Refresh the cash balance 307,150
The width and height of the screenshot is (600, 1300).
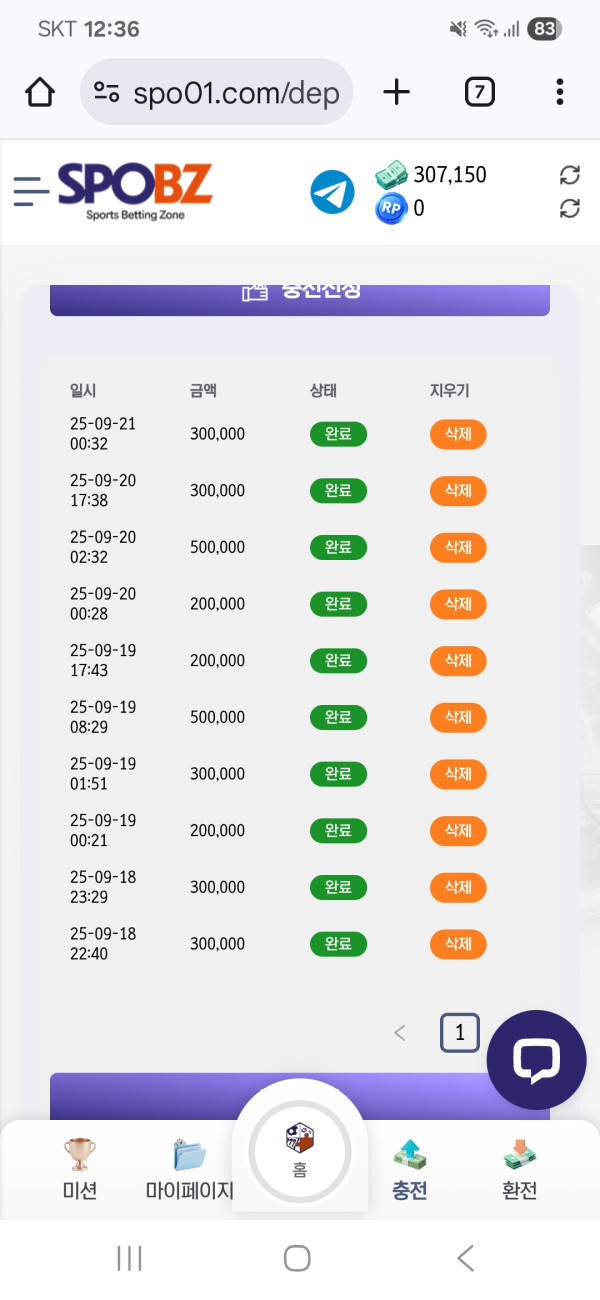click(570, 176)
